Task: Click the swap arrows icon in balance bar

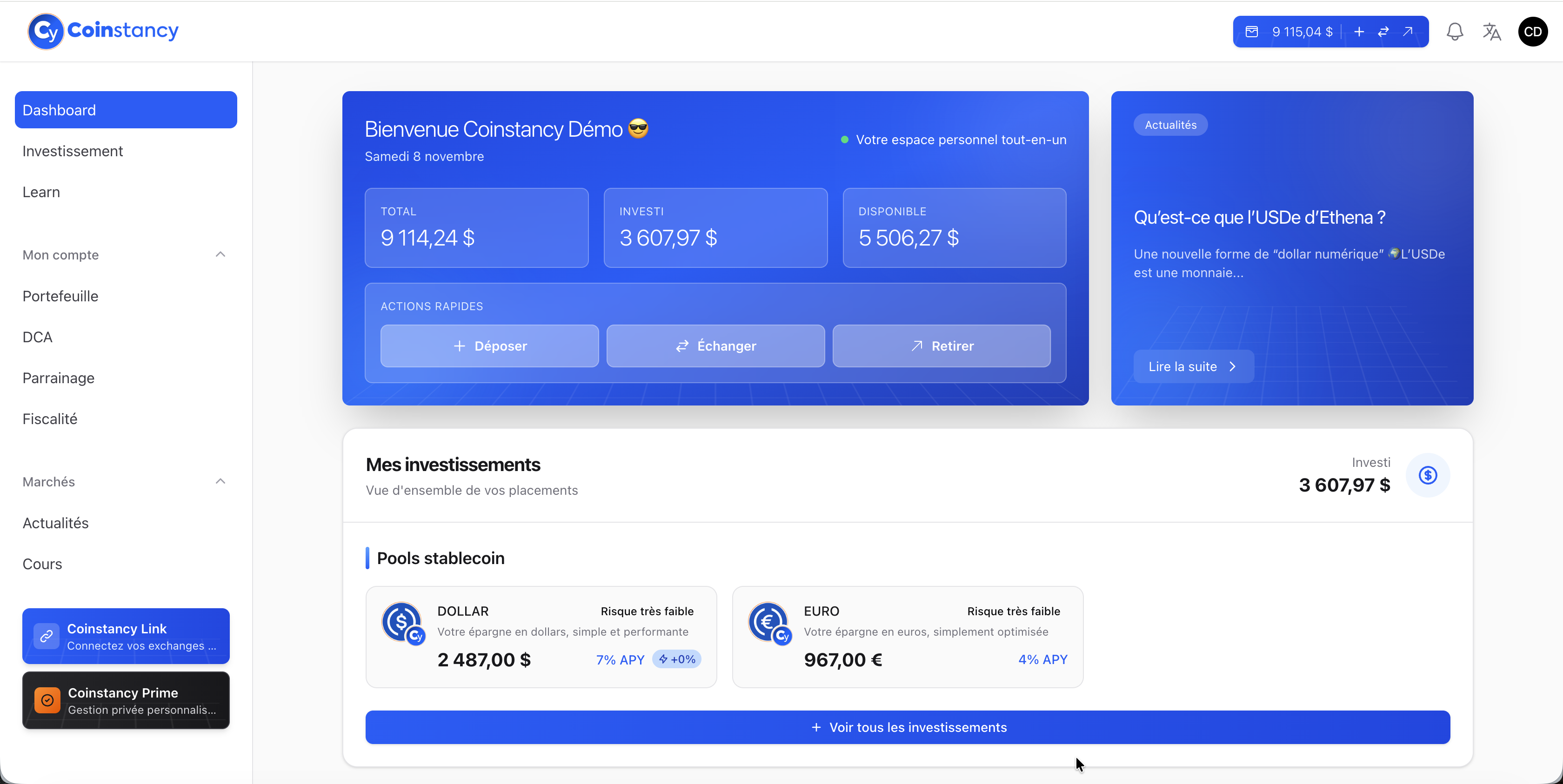Action: pos(1383,32)
